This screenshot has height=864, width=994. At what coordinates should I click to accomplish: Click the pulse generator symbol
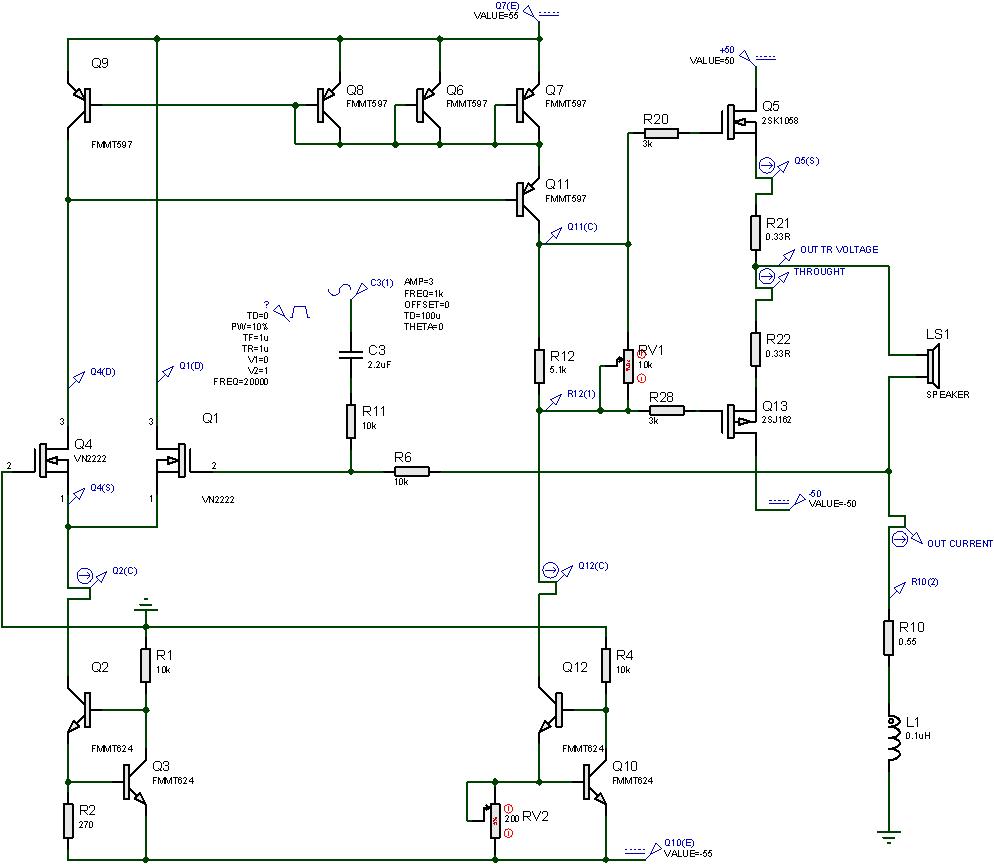click(292, 311)
